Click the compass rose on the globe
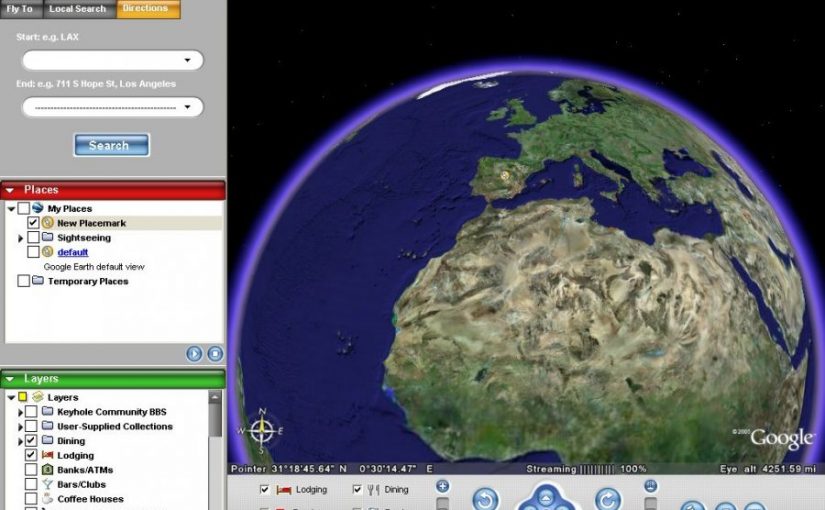 (x=261, y=431)
